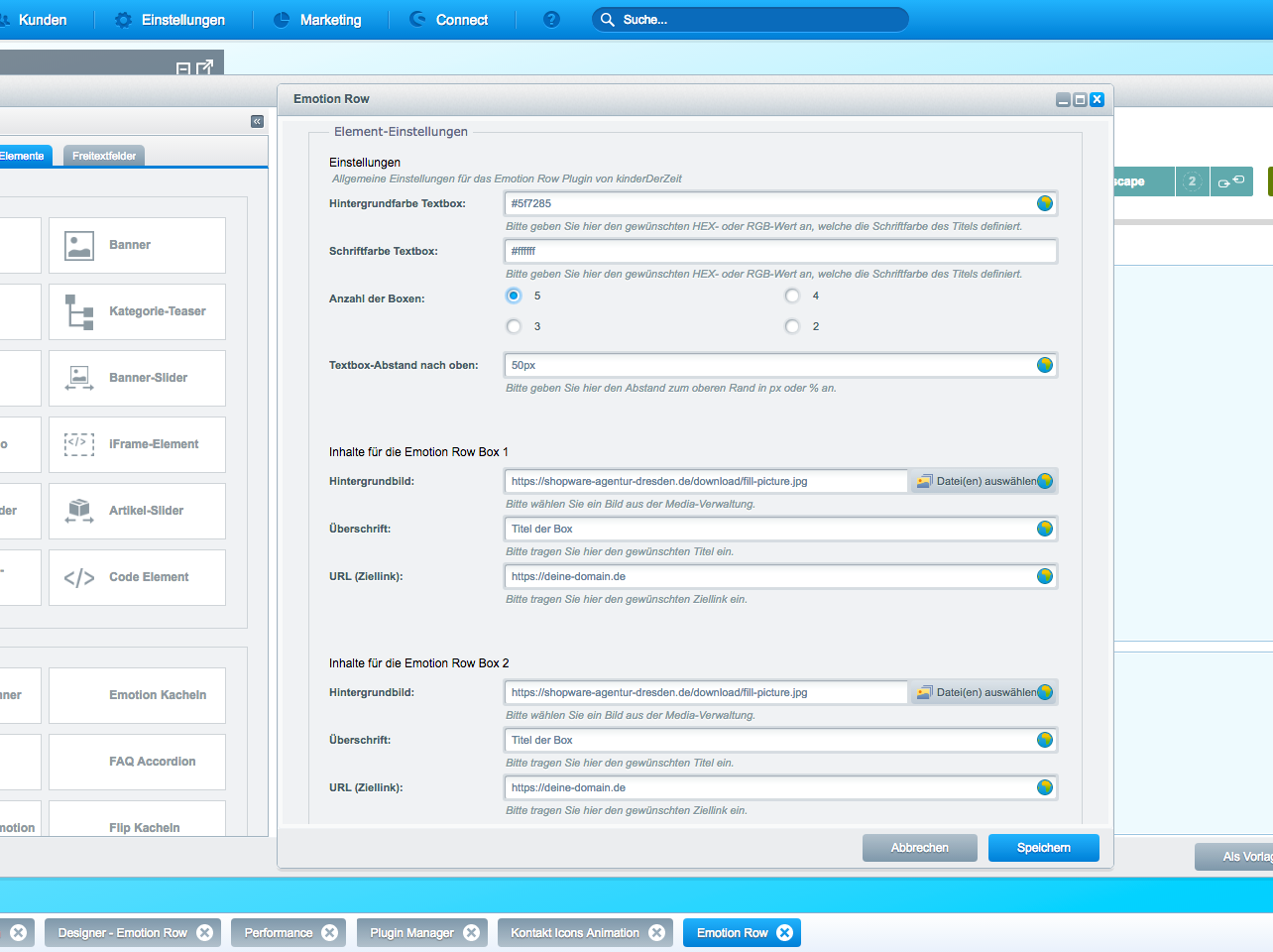Open the Marketing menu
Screen dimensions: 1273x952
tap(317, 20)
